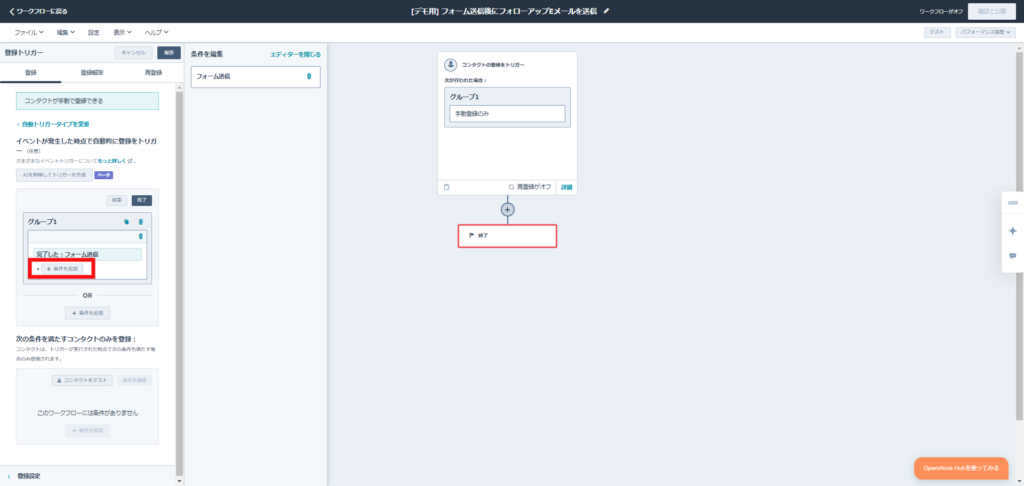Click the 完了 button in trigger box
The width and height of the screenshot is (1024, 486).
[x=142, y=201]
